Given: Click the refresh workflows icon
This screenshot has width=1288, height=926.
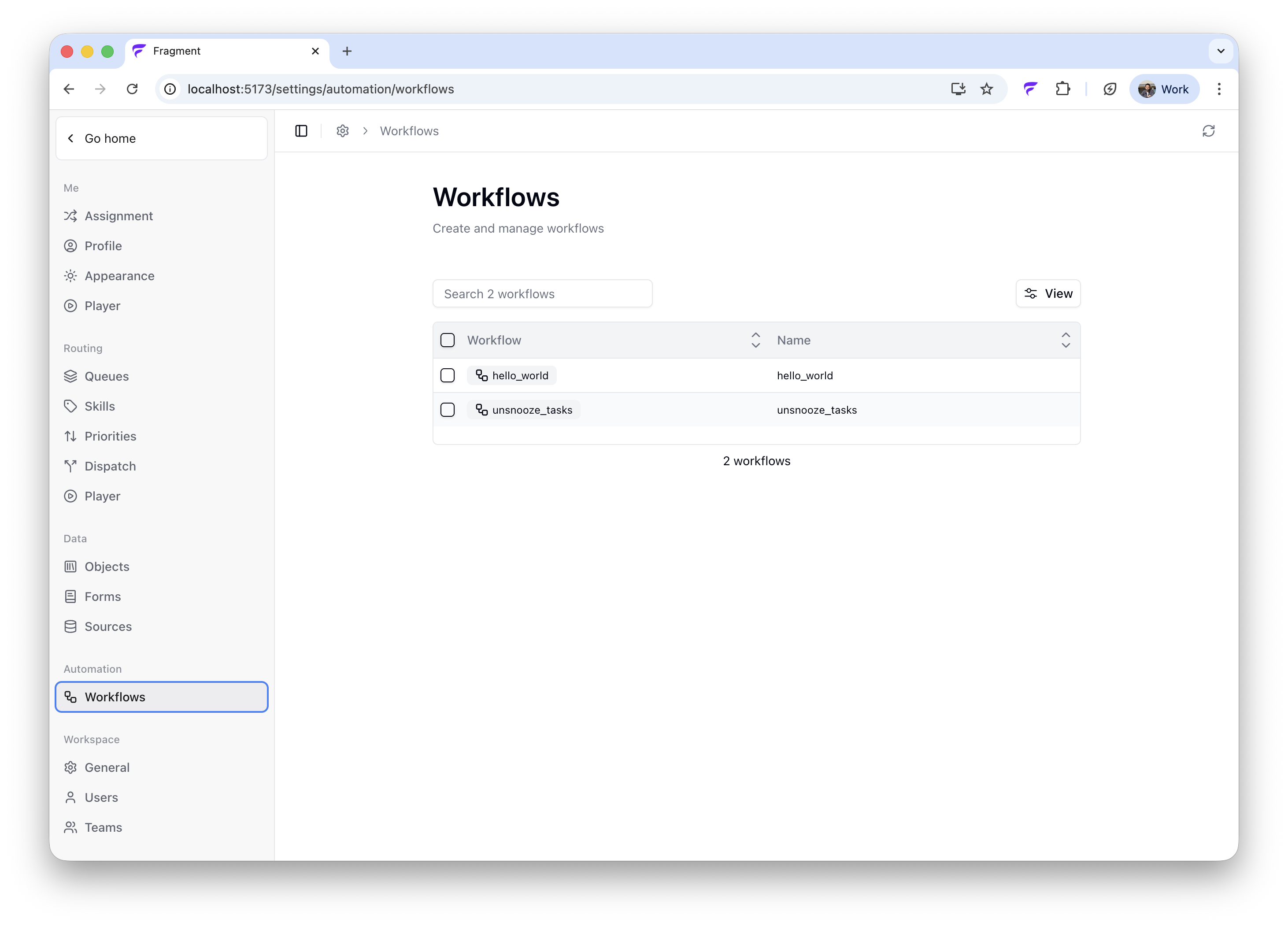Looking at the screenshot, I should pos(1208,131).
